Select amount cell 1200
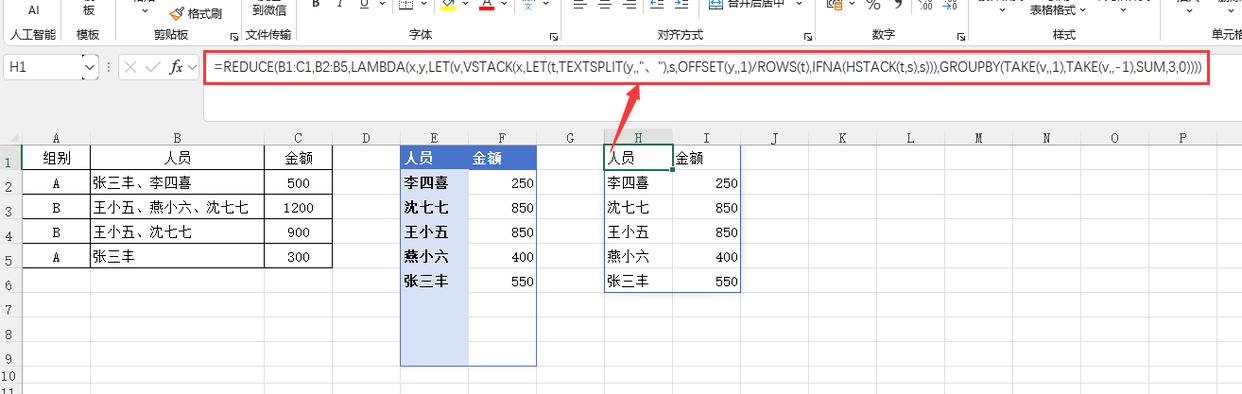1242x394 pixels. (298, 208)
